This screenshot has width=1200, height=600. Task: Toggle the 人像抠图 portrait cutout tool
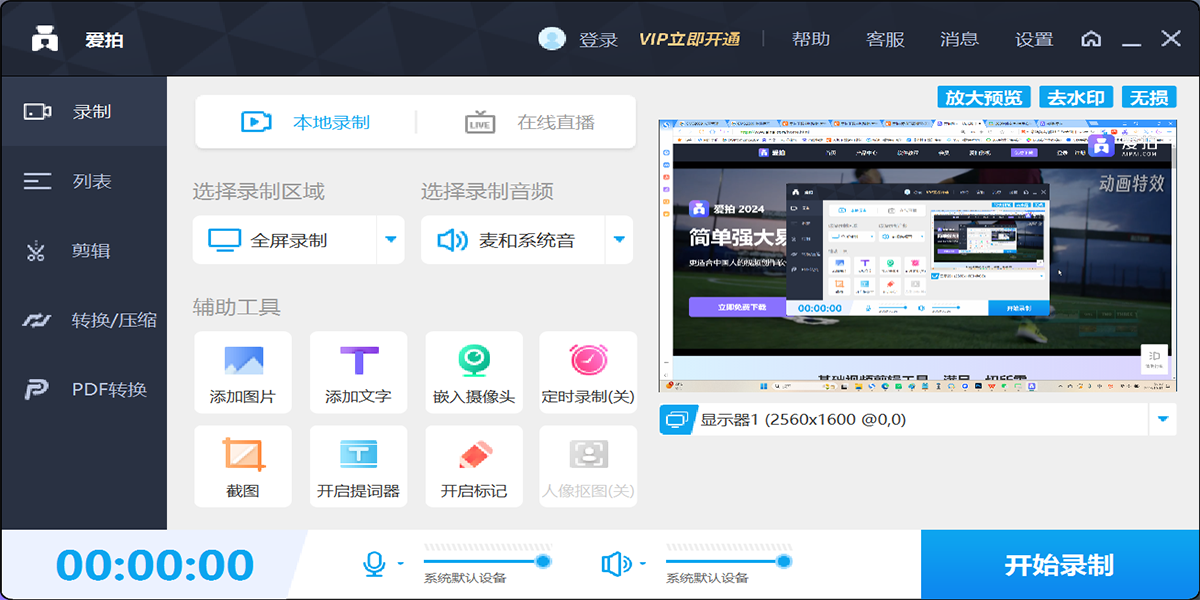(x=588, y=466)
